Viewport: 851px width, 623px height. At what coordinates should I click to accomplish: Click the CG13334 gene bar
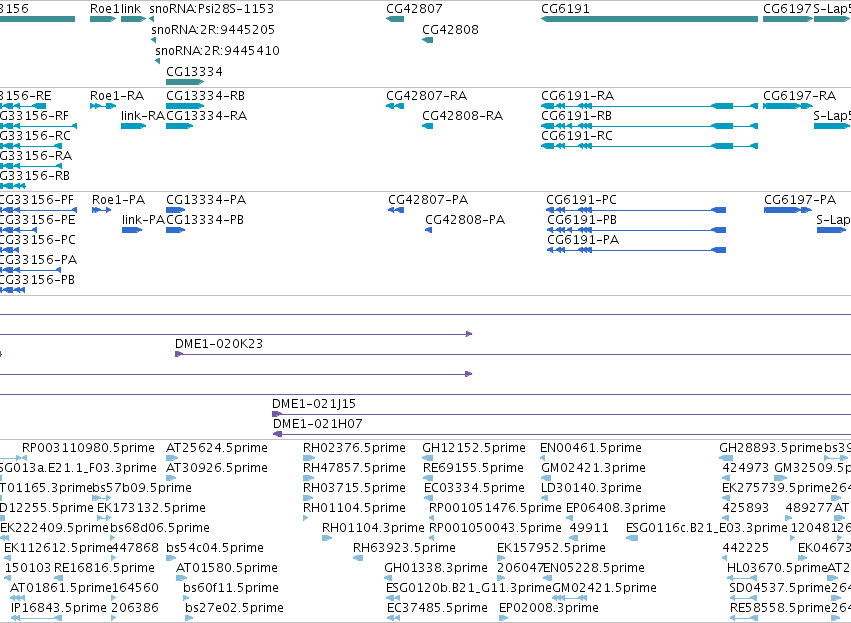click(185, 82)
